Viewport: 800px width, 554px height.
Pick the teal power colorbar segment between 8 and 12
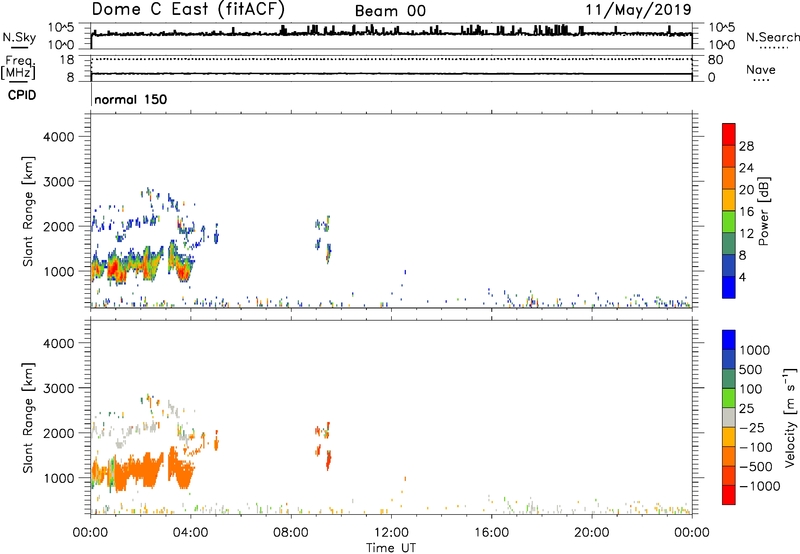729,244
